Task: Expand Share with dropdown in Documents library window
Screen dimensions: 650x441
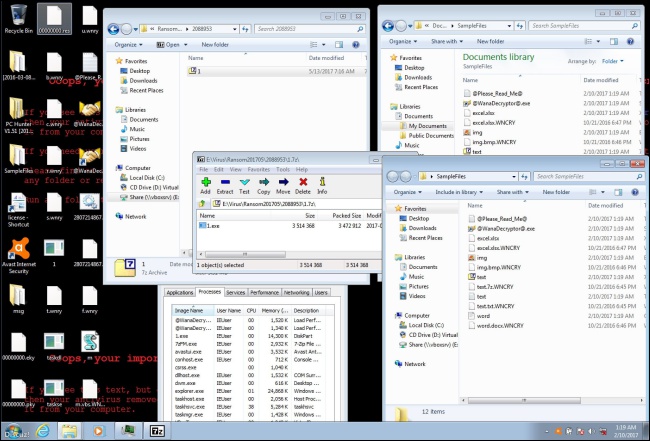Action: (446, 41)
